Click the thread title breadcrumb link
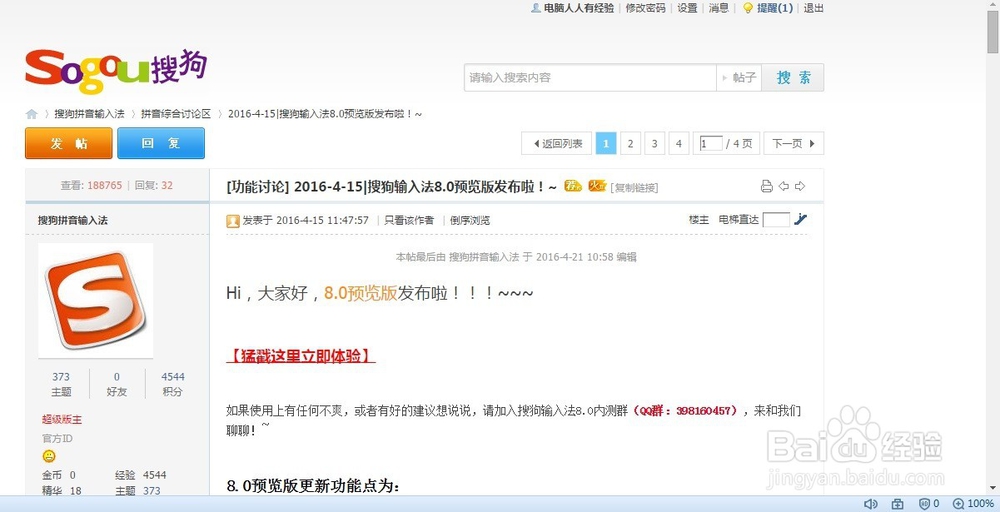 [x=325, y=114]
